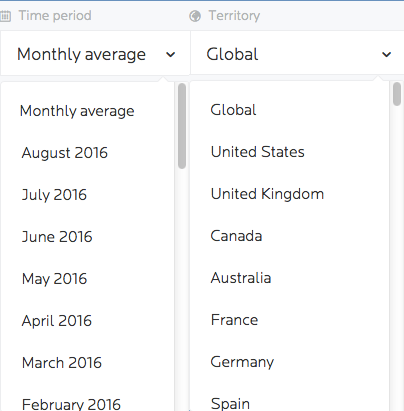Collapse the Global territory dropdown chevron
404x411 pixels.
tap(386, 54)
